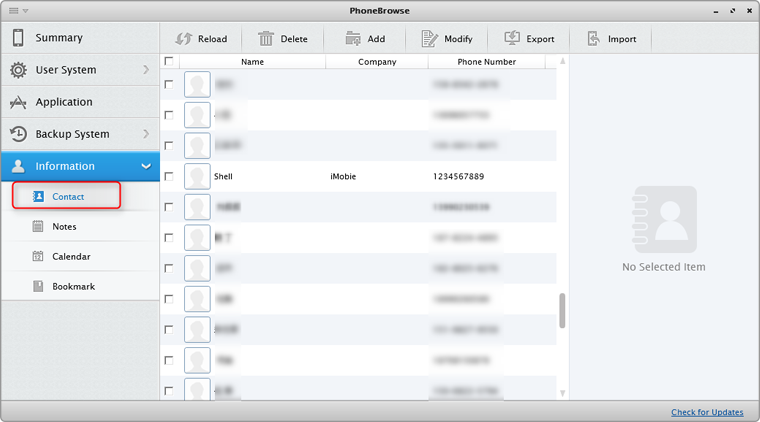Open Bookmark in the sidebar
Viewport: 760px width, 422px height.
pos(73,287)
